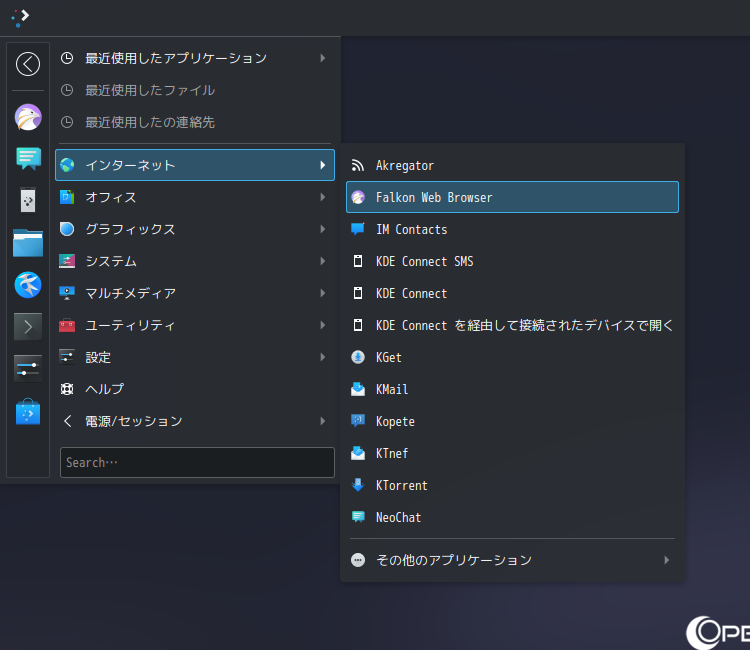This screenshot has height=650, width=750.
Task: Click the Akregator RSS icon
Action: [x=358, y=165]
